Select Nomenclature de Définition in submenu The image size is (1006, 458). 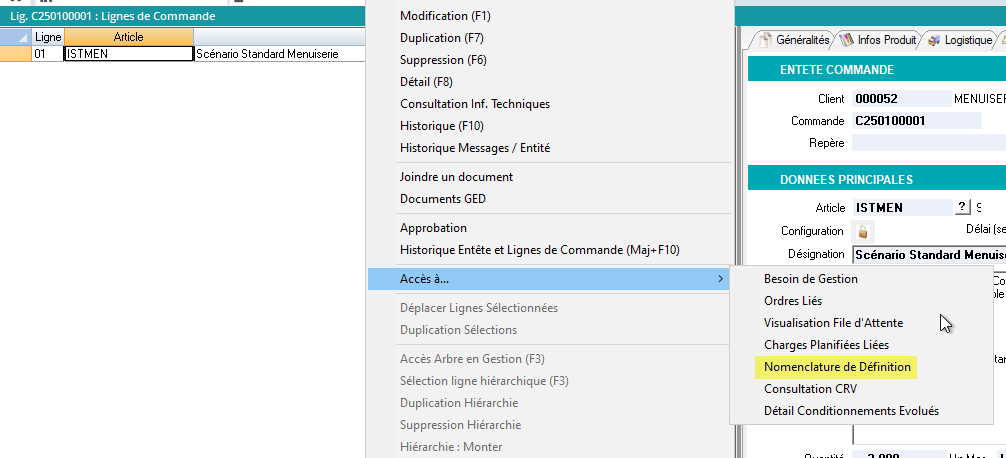837,367
